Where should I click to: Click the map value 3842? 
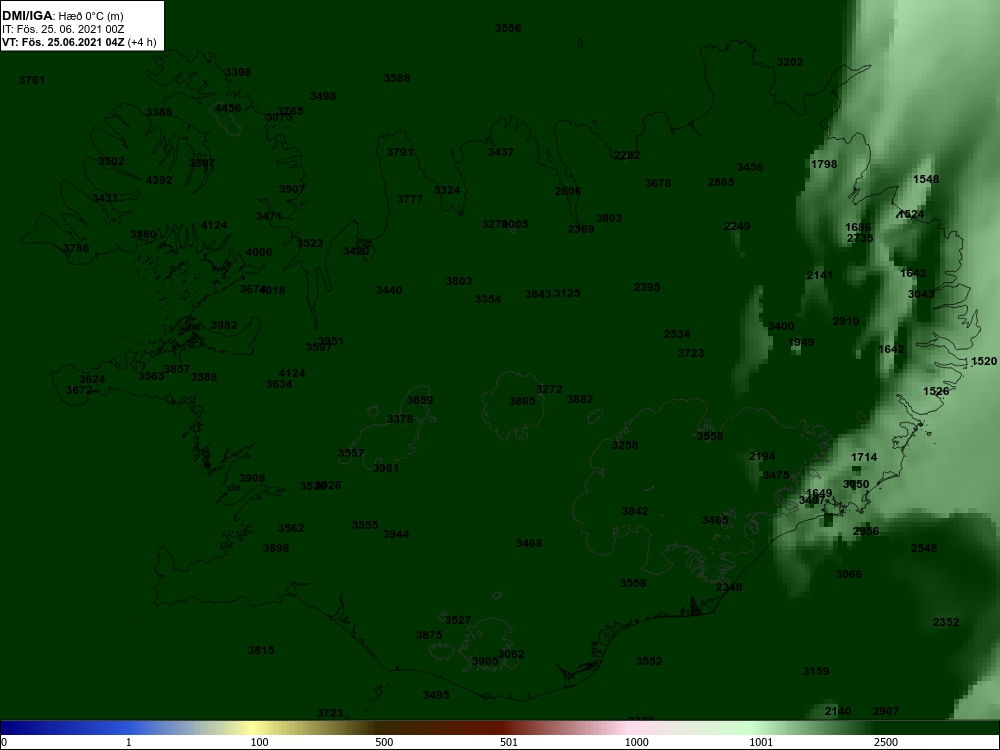tap(635, 511)
